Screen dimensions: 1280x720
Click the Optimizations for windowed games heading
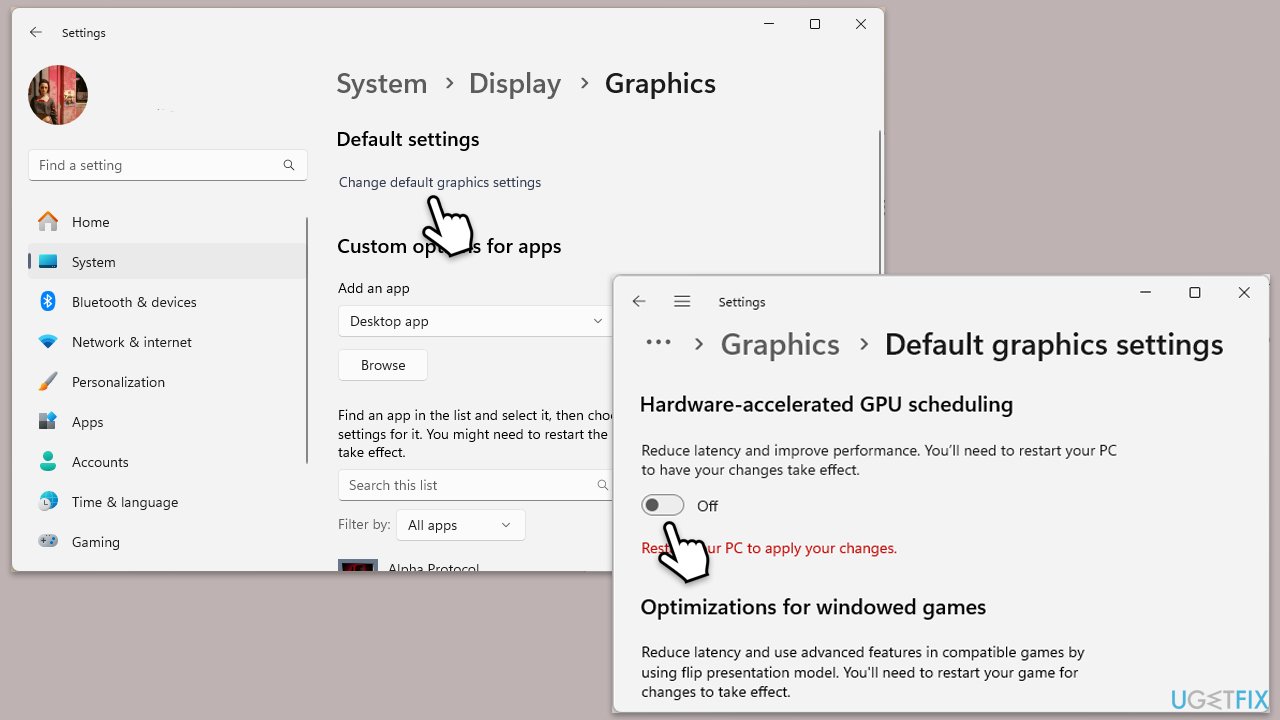click(x=813, y=607)
